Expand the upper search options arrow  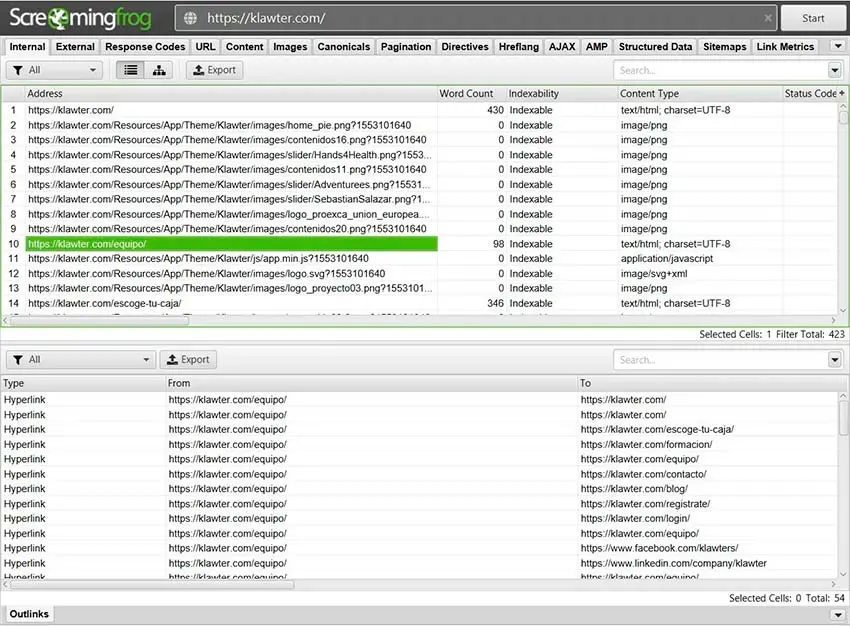click(x=835, y=70)
